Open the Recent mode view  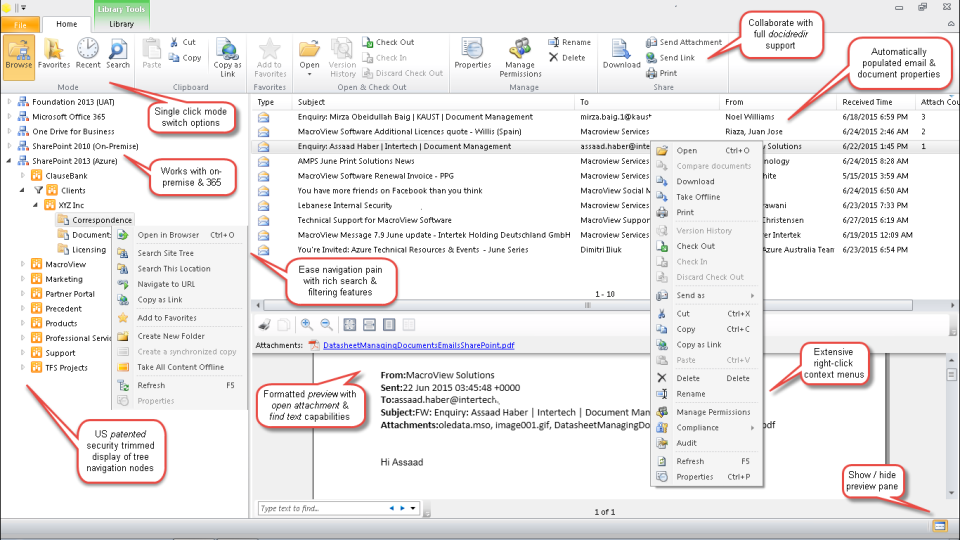[88, 54]
